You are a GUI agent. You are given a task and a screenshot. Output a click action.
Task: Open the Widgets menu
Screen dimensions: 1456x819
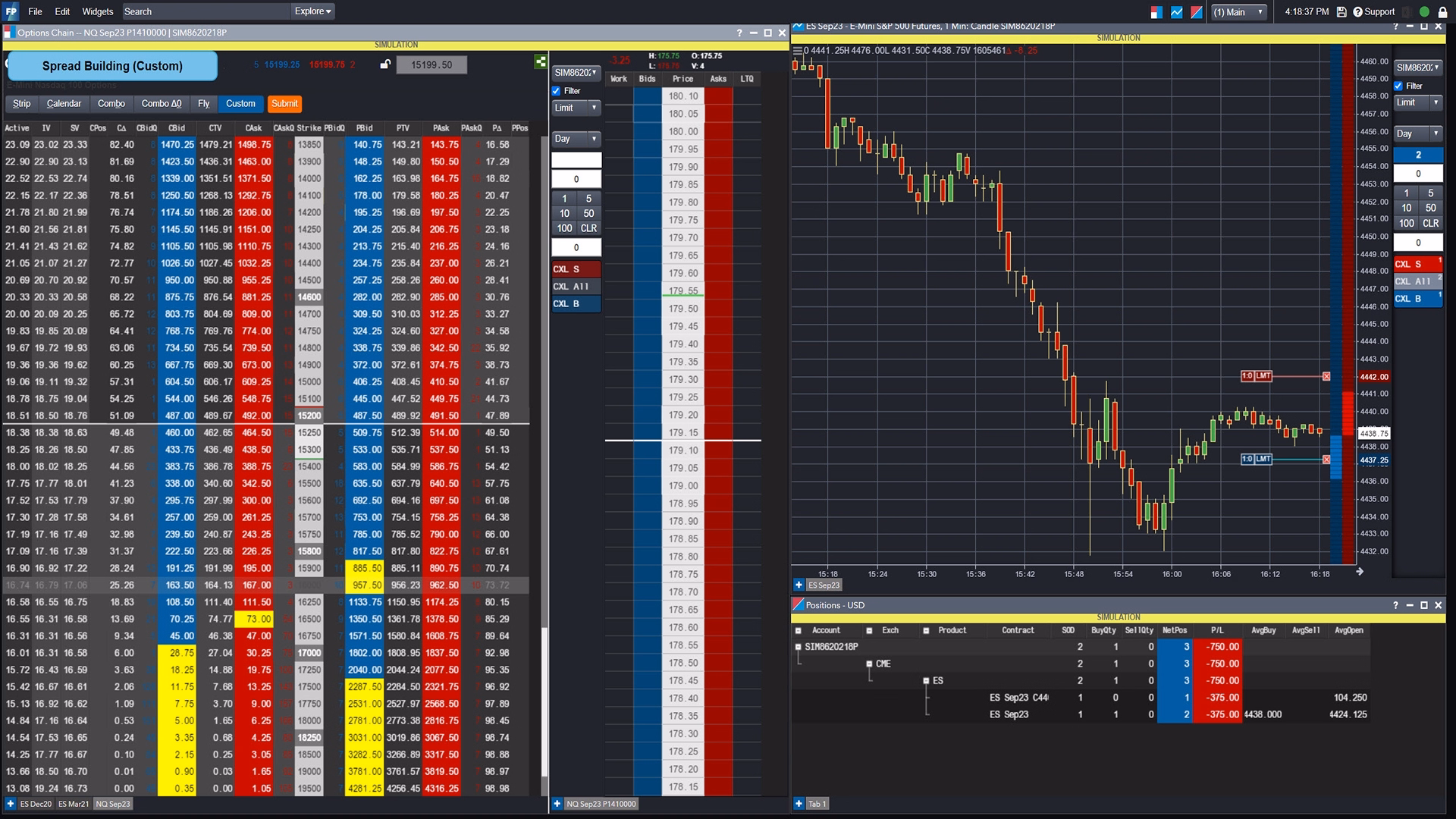[97, 11]
